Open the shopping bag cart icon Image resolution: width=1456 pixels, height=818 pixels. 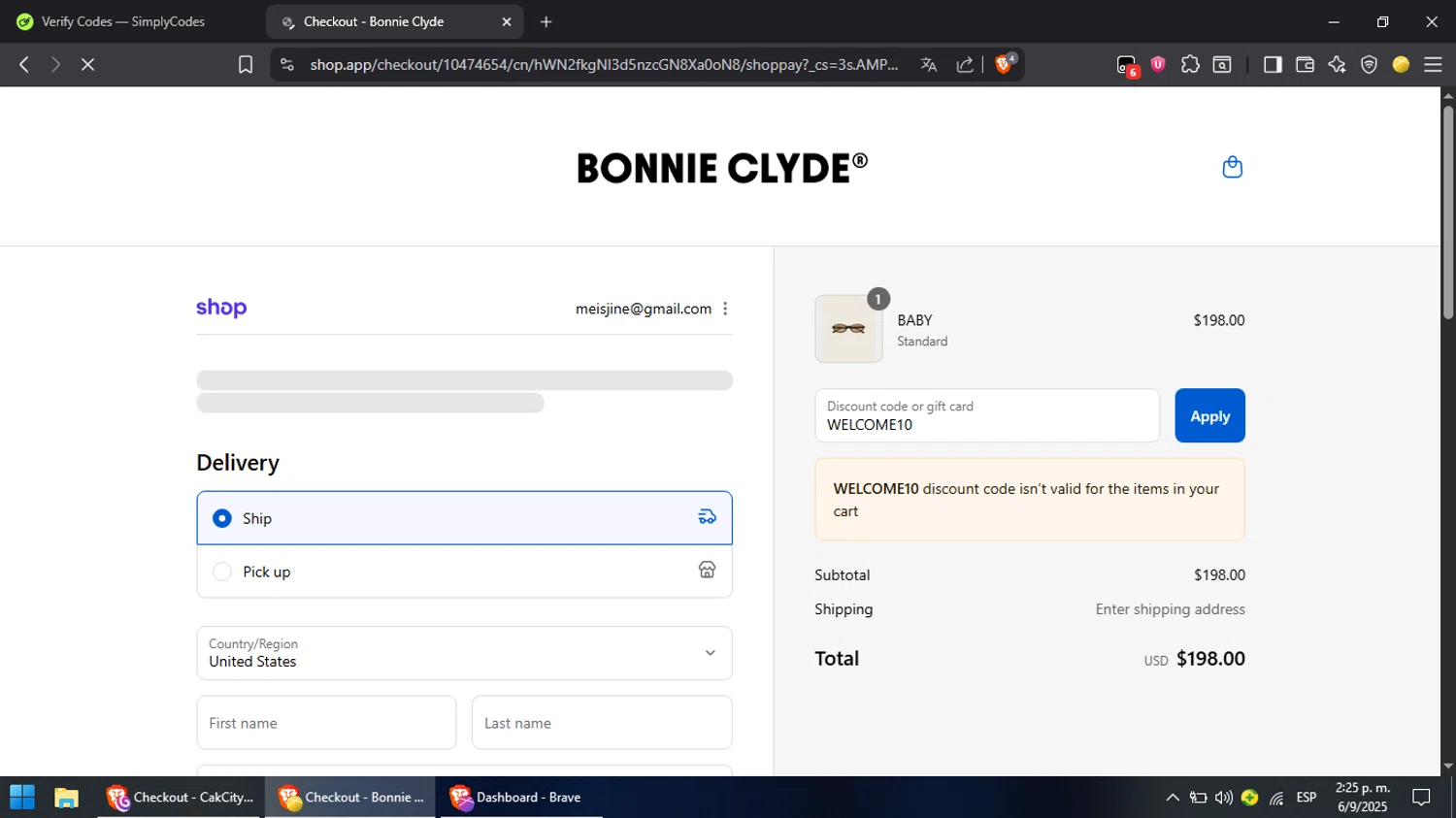[1232, 167]
